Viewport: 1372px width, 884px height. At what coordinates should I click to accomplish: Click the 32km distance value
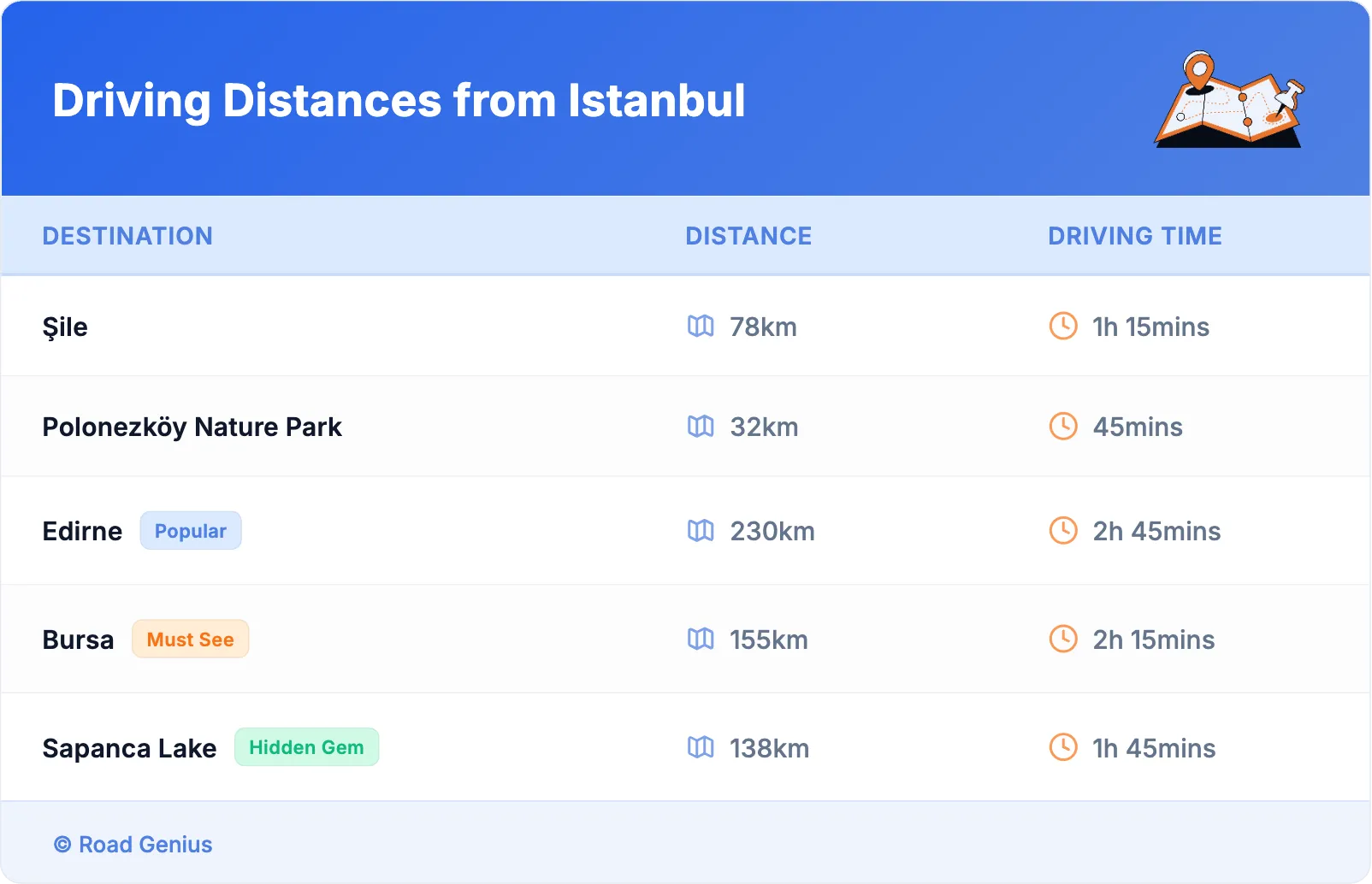click(x=764, y=427)
